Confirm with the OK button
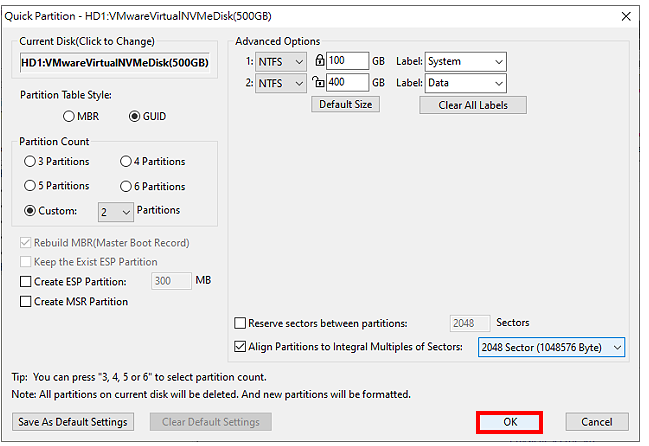This screenshot has width=649, height=446. coord(510,422)
